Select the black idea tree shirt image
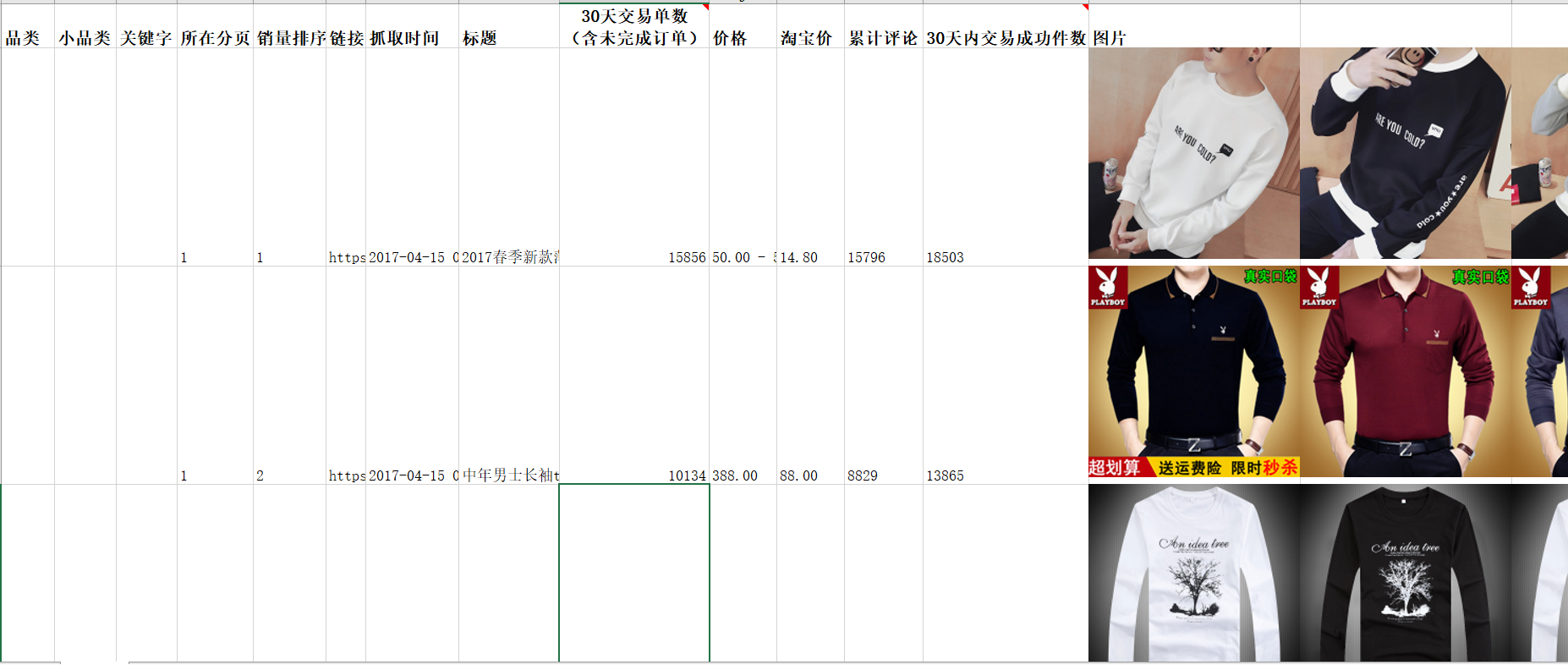The height and width of the screenshot is (665, 1568). point(1406,573)
